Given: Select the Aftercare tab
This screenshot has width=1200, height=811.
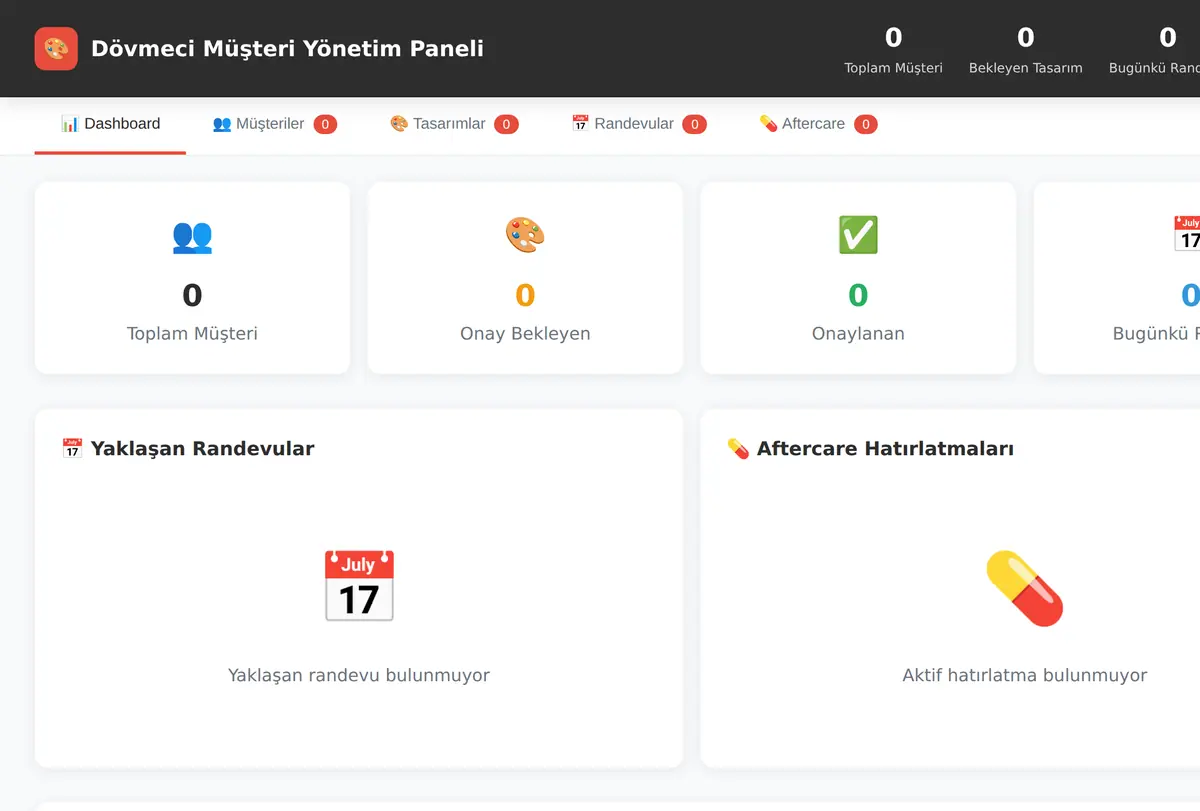Looking at the screenshot, I should 818,124.
